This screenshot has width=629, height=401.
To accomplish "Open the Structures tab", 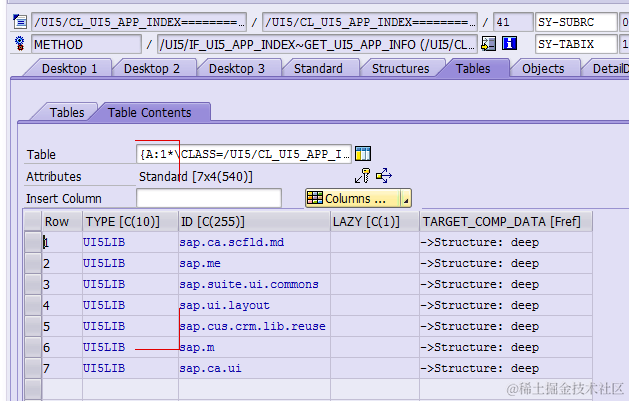I will 400,69.
